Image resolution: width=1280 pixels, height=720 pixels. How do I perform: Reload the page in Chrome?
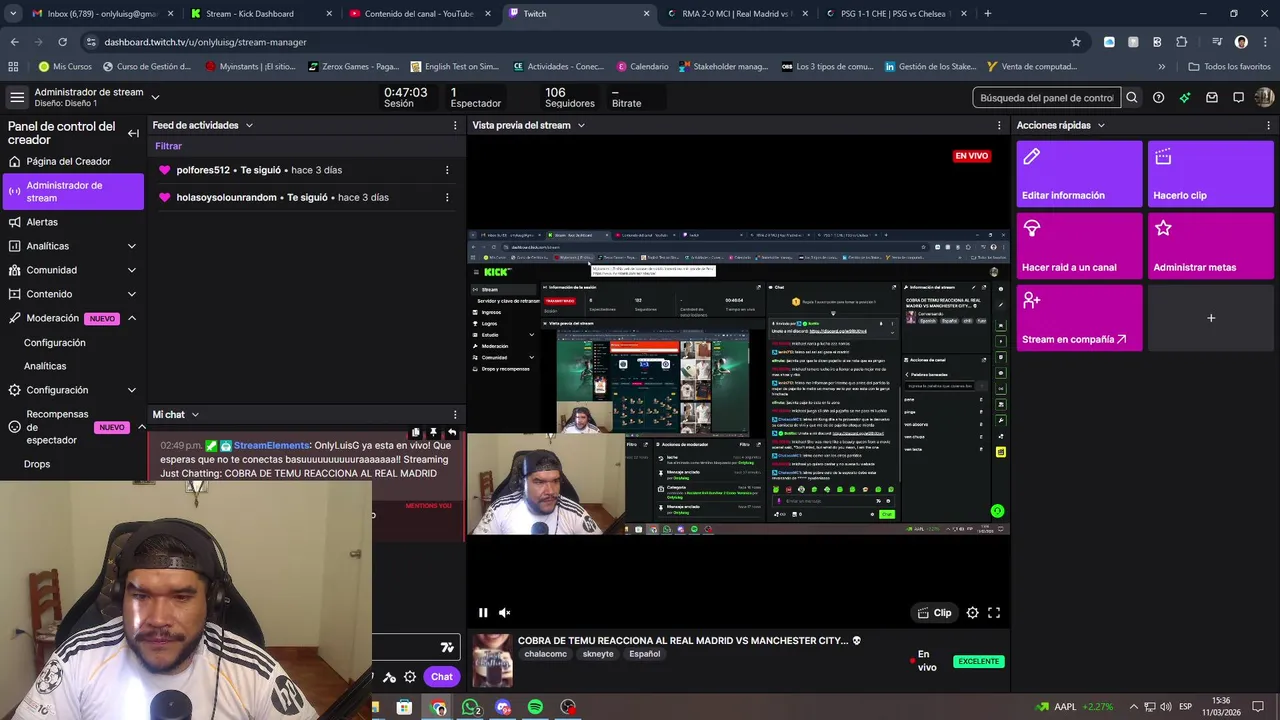click(62, 42)
